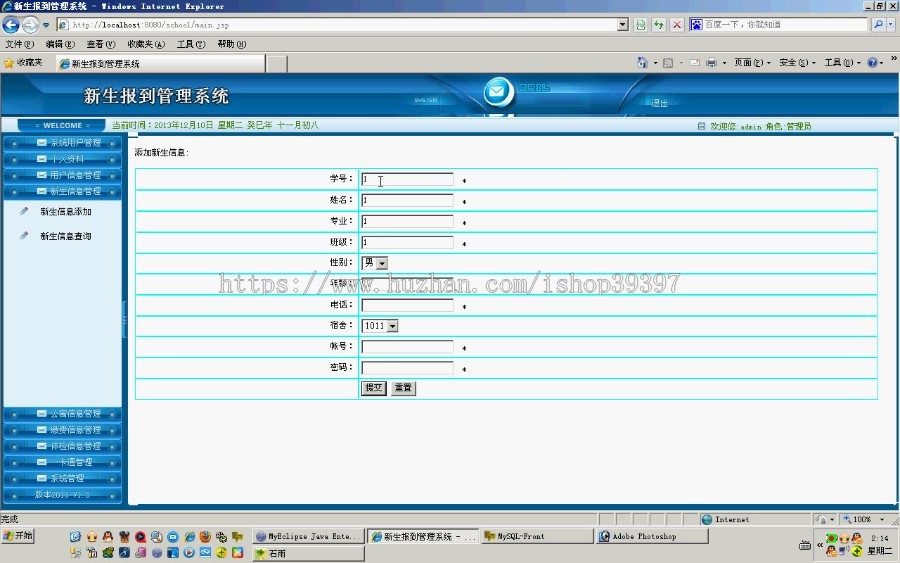Click the browser Forward arrow button
Screen dimensions: 900x563
pyautogui.click(x=30, y=25)
